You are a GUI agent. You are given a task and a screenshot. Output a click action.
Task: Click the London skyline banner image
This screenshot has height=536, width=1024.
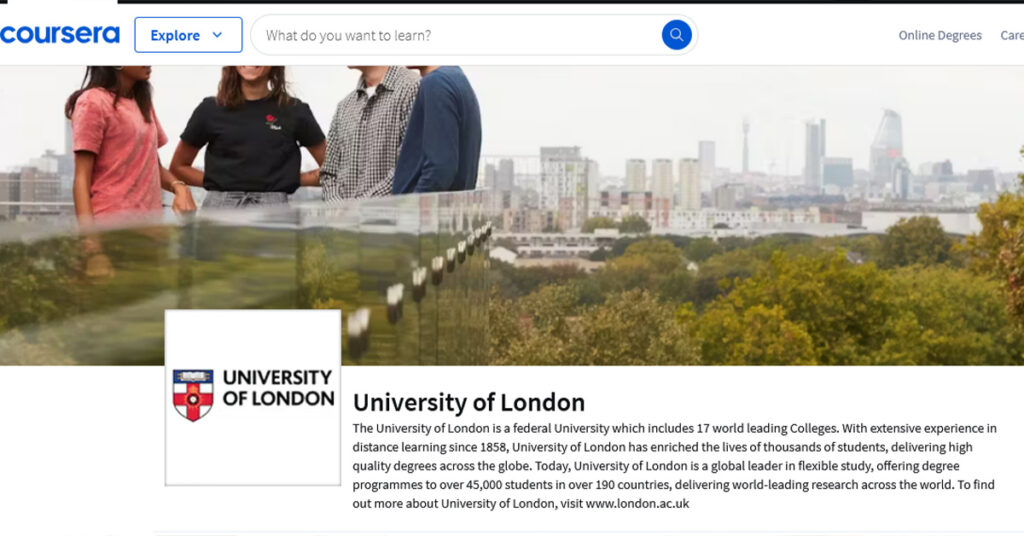tap(512, 215)
